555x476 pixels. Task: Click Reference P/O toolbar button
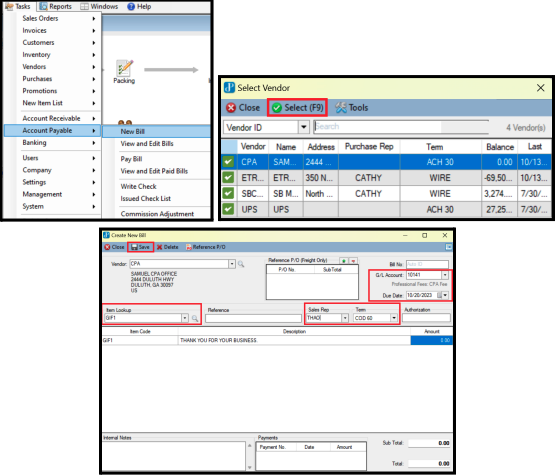206,247
